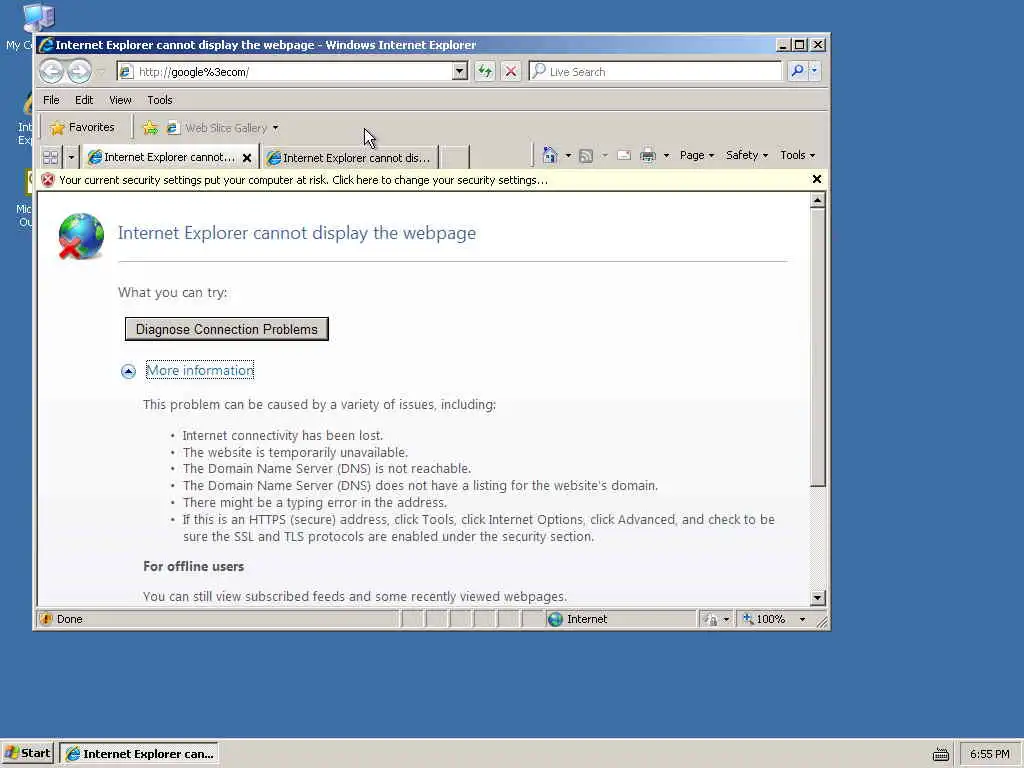Click Internet Explorer taskbar button

click(139, 754)
